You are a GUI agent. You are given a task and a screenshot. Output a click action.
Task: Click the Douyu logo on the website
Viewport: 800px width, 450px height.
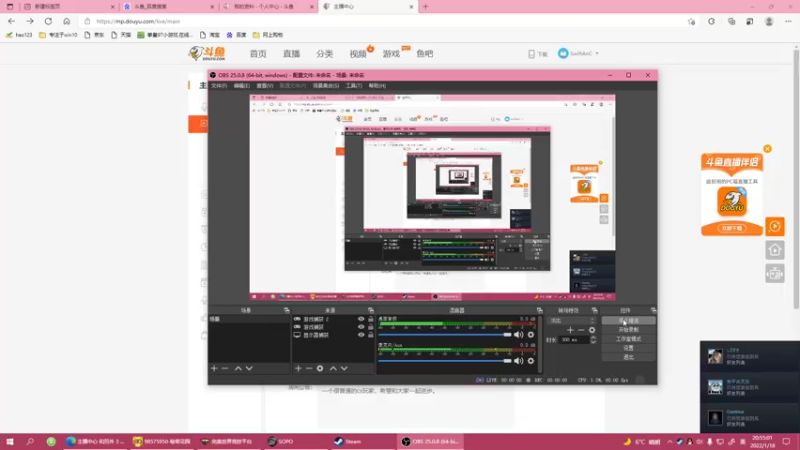[204, 53]
